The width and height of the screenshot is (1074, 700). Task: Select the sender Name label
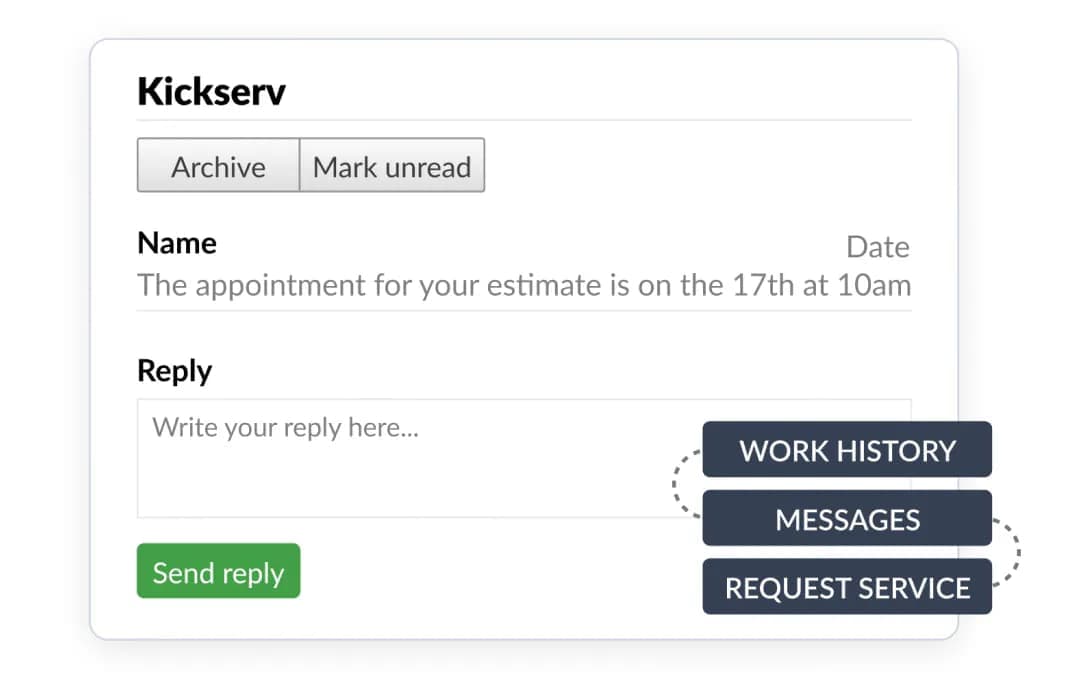(x=177, y=243)
